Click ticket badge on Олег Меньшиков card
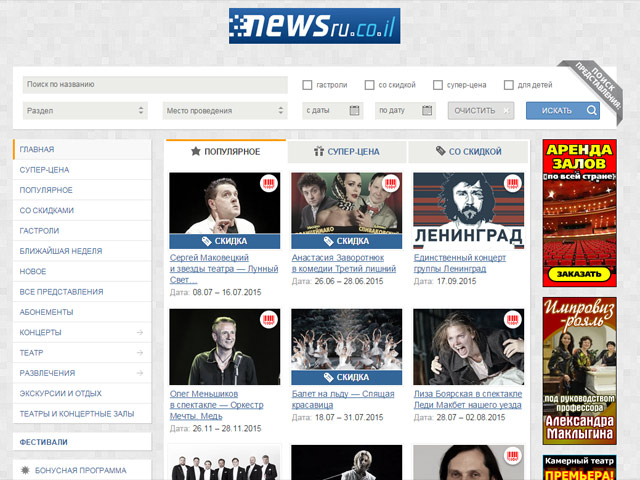Image resolution: width=640 pixels, height=480 pixels. point(269,320)
